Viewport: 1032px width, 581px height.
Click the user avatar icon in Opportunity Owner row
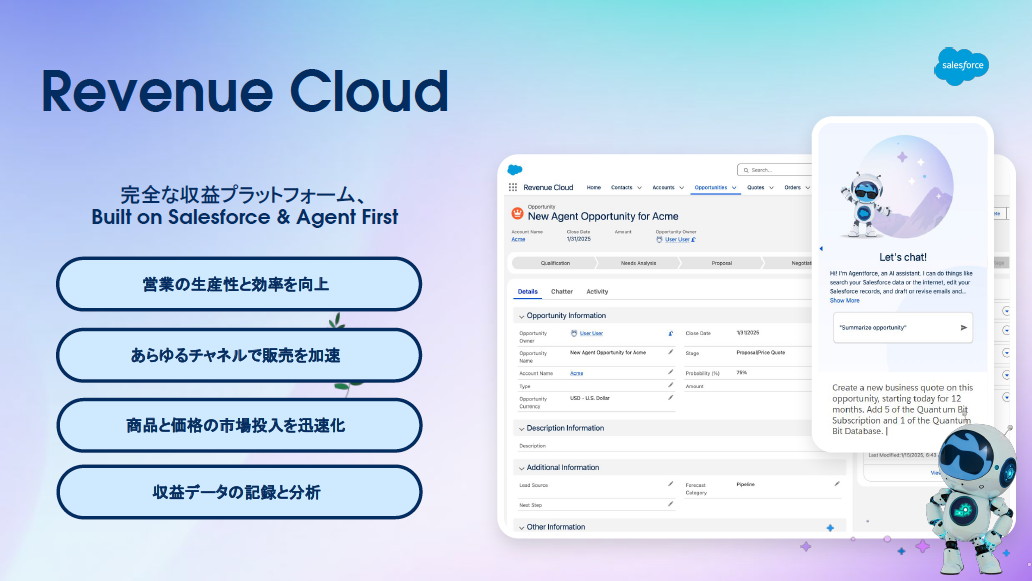(x=574, y=334)
